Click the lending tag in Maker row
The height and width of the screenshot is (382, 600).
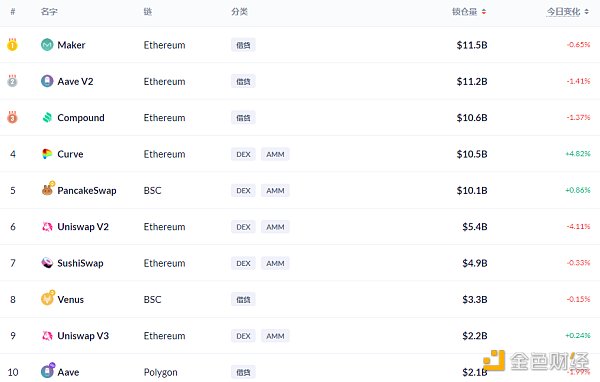coord(243,45)
